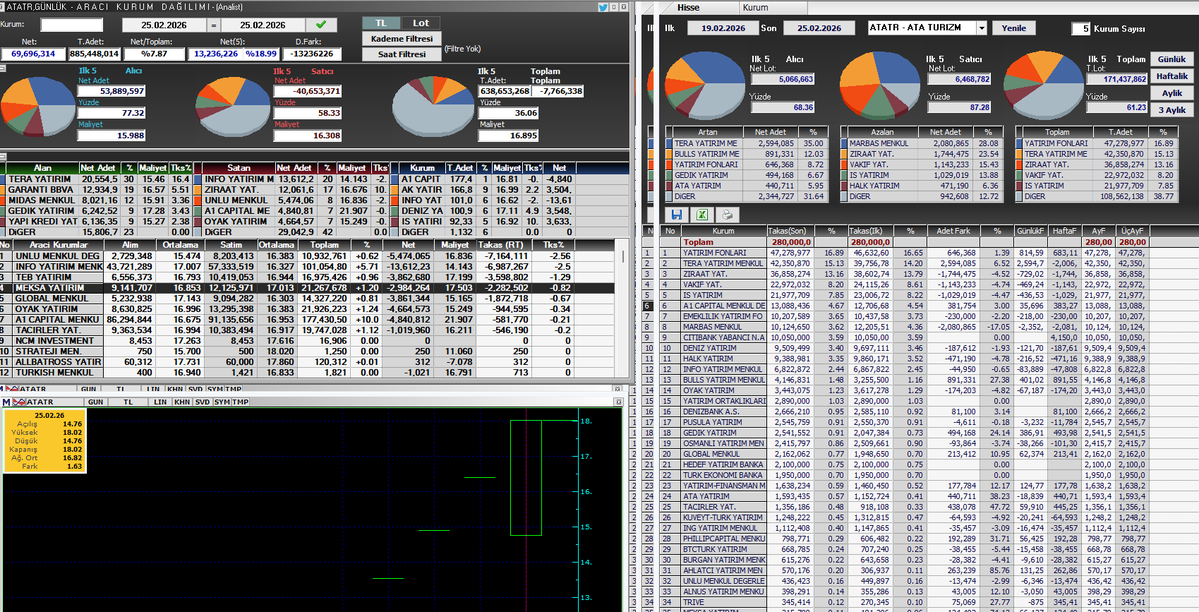Click blue swatch beside YATIRIM FONLARI in Toplam table
This screenshot has width=1199, height=612.
[x=1019, y=143]
